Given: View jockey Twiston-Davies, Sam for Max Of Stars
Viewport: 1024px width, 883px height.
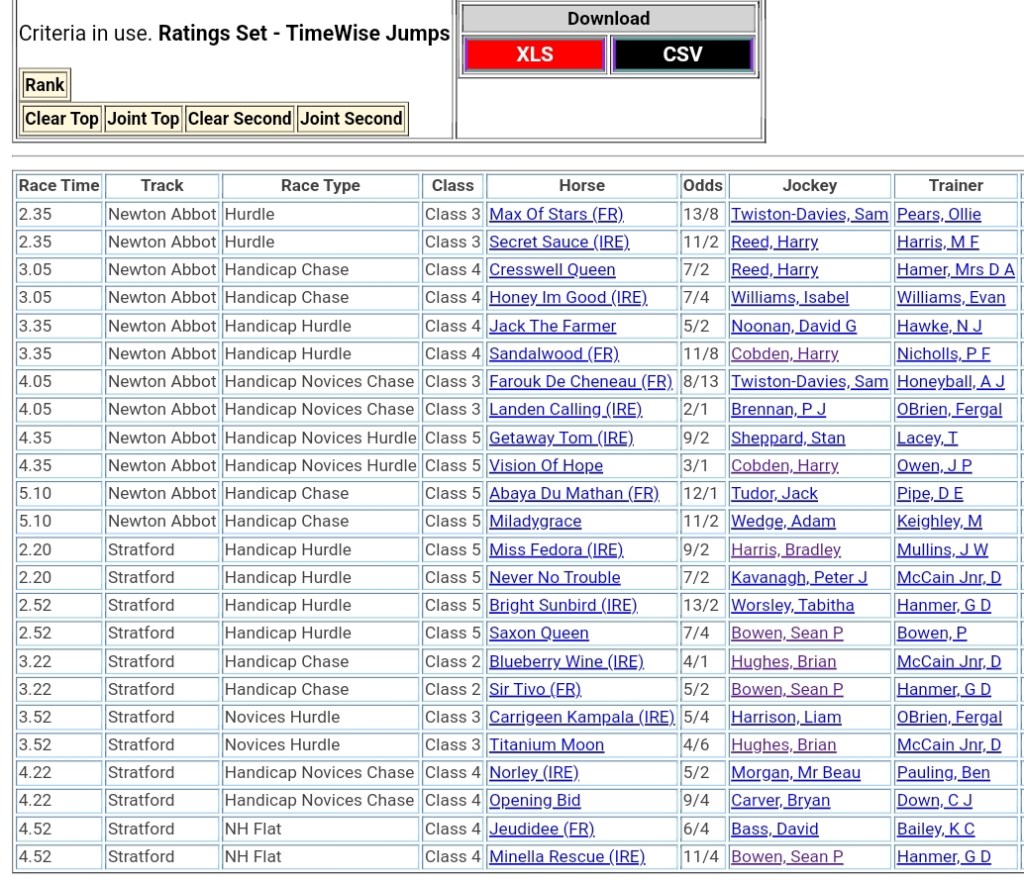Looking at the screenshot, I should click(x=809, y=214).
